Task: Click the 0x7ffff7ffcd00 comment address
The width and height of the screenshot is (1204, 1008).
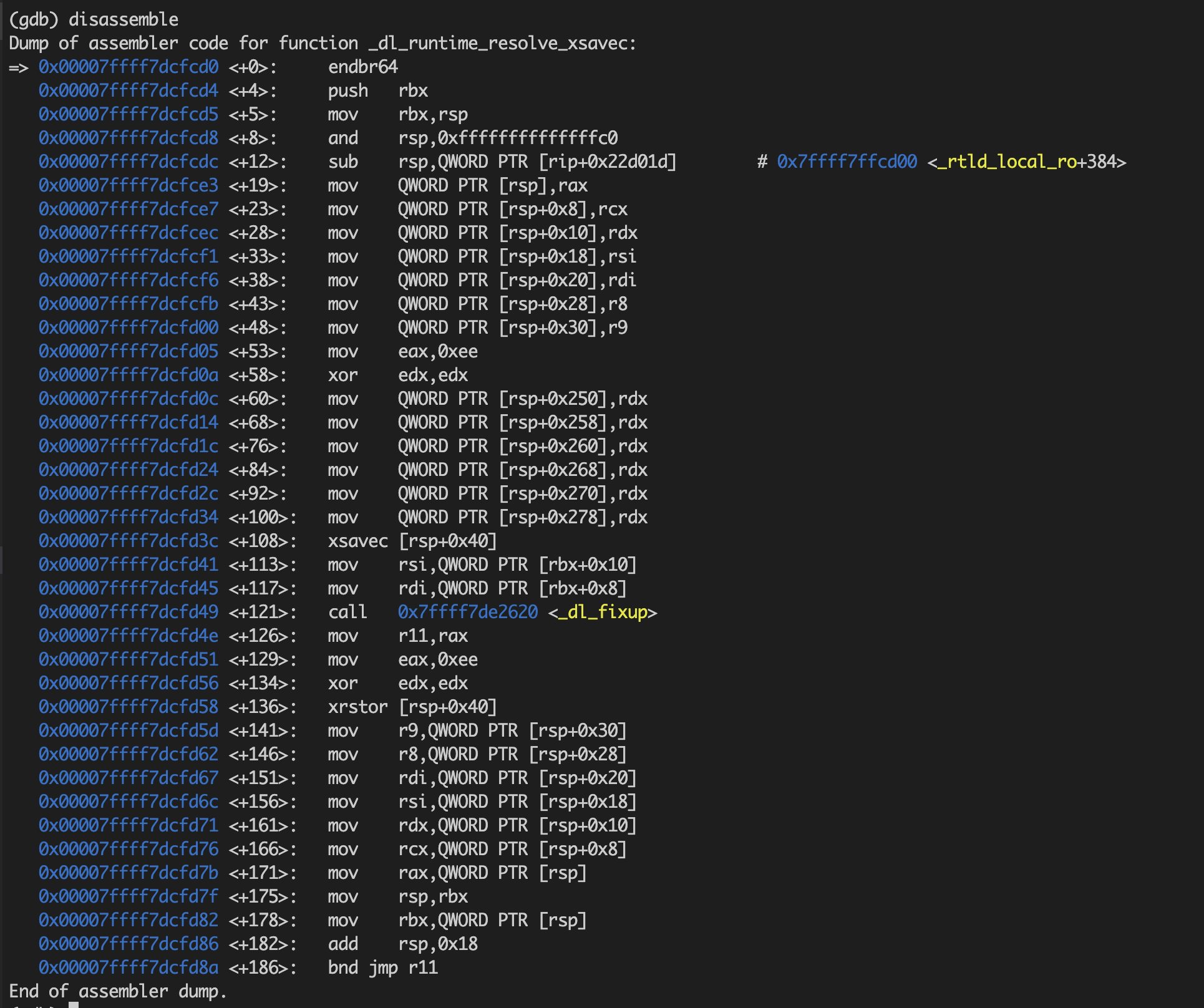Action: pos(847,162)
